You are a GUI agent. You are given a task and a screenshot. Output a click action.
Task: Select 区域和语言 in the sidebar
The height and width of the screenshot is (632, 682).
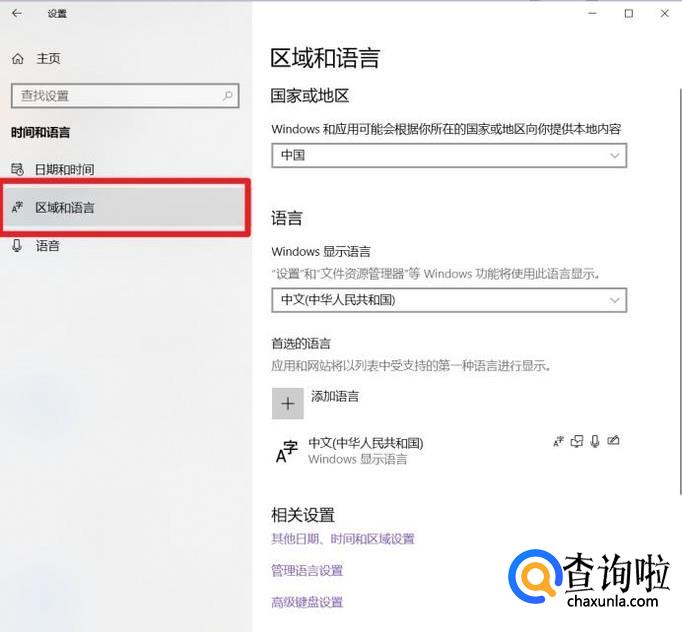(x=126, y=207)
